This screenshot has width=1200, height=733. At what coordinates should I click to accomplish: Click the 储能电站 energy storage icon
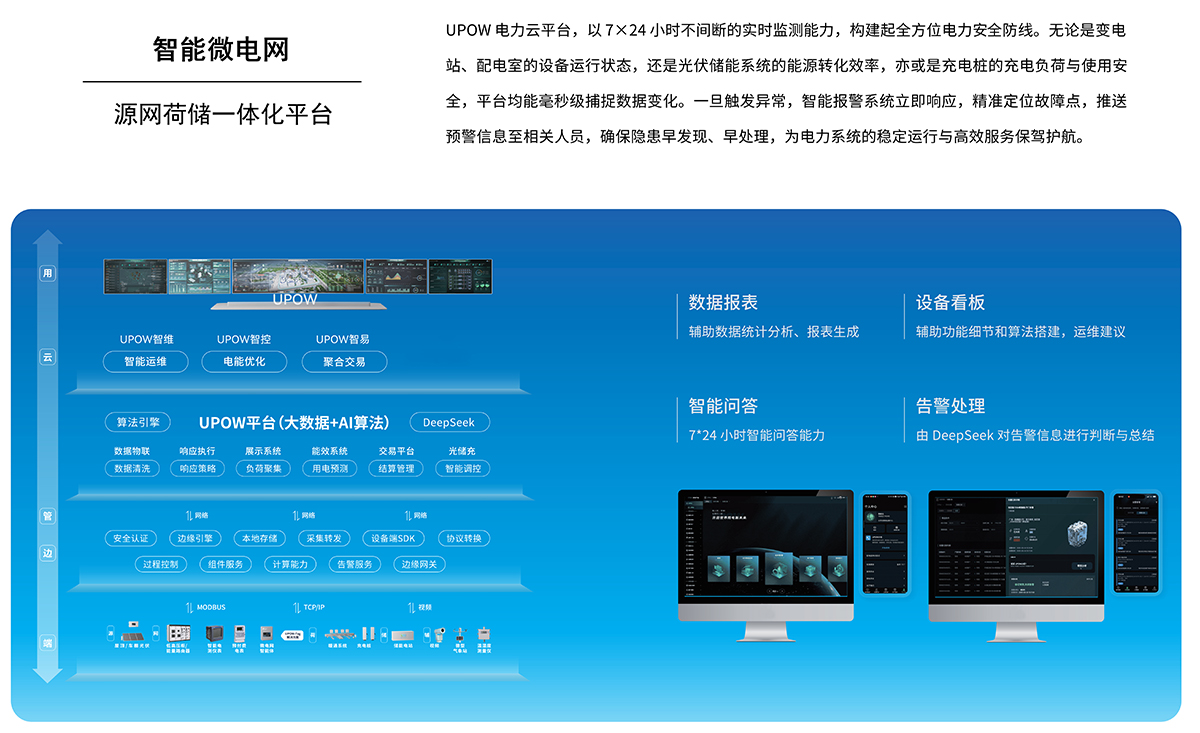402,635
